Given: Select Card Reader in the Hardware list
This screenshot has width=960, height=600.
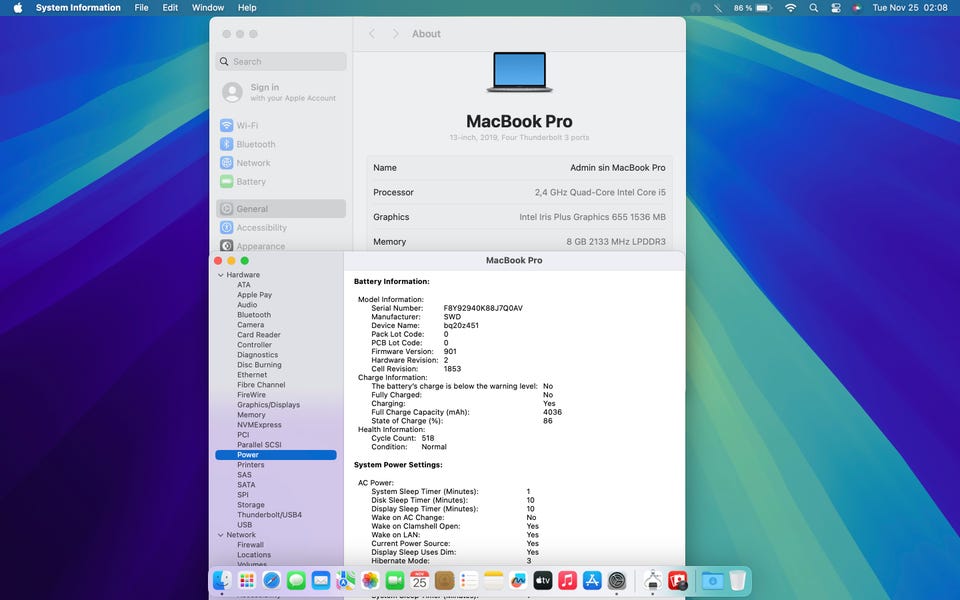Looking at the screenshot, I should pyautogui.click(x=258, y=335).
